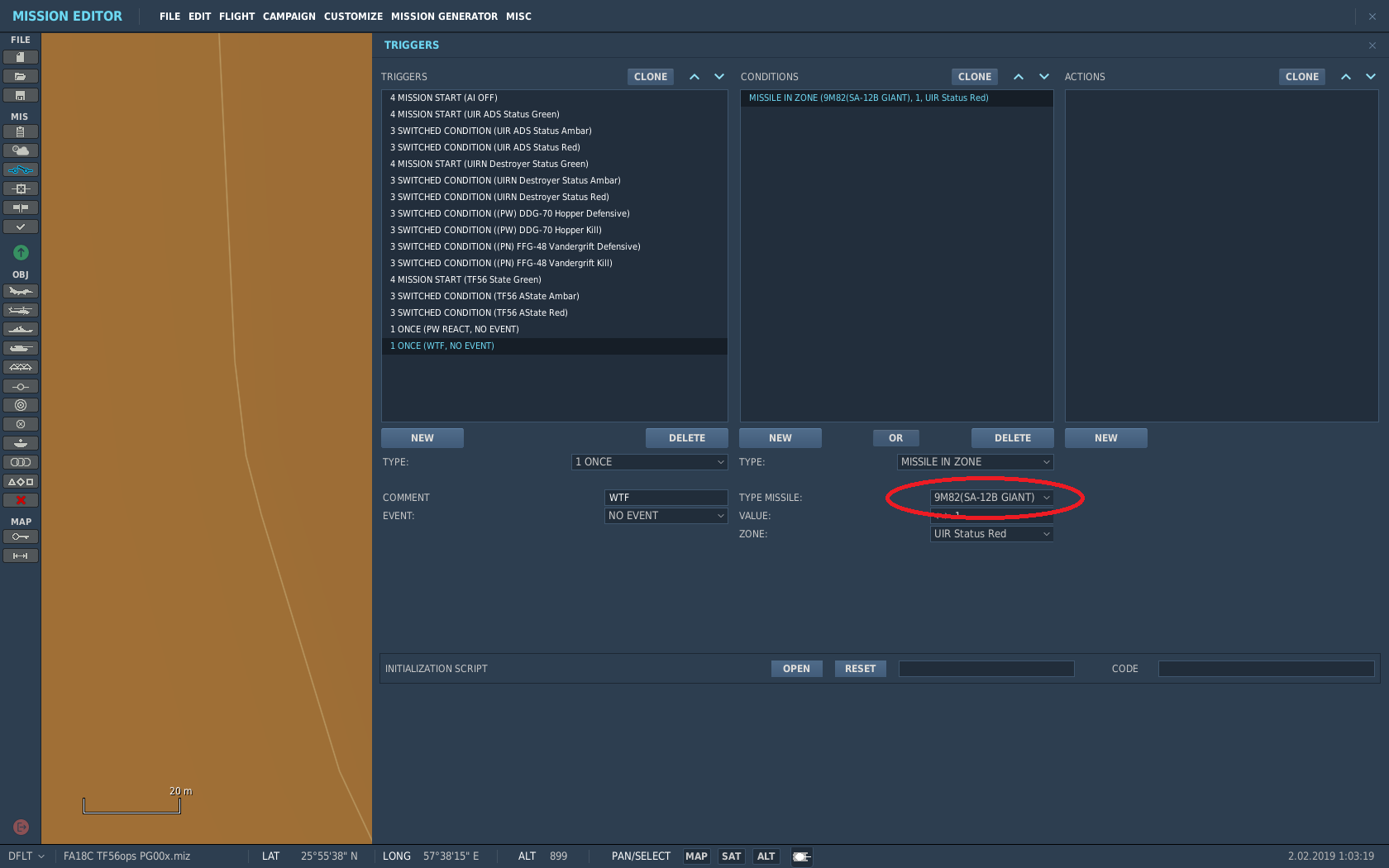This screenshot has height=868, width=1389.
Task: Click the new mission file icon
Action: point(21,57)
